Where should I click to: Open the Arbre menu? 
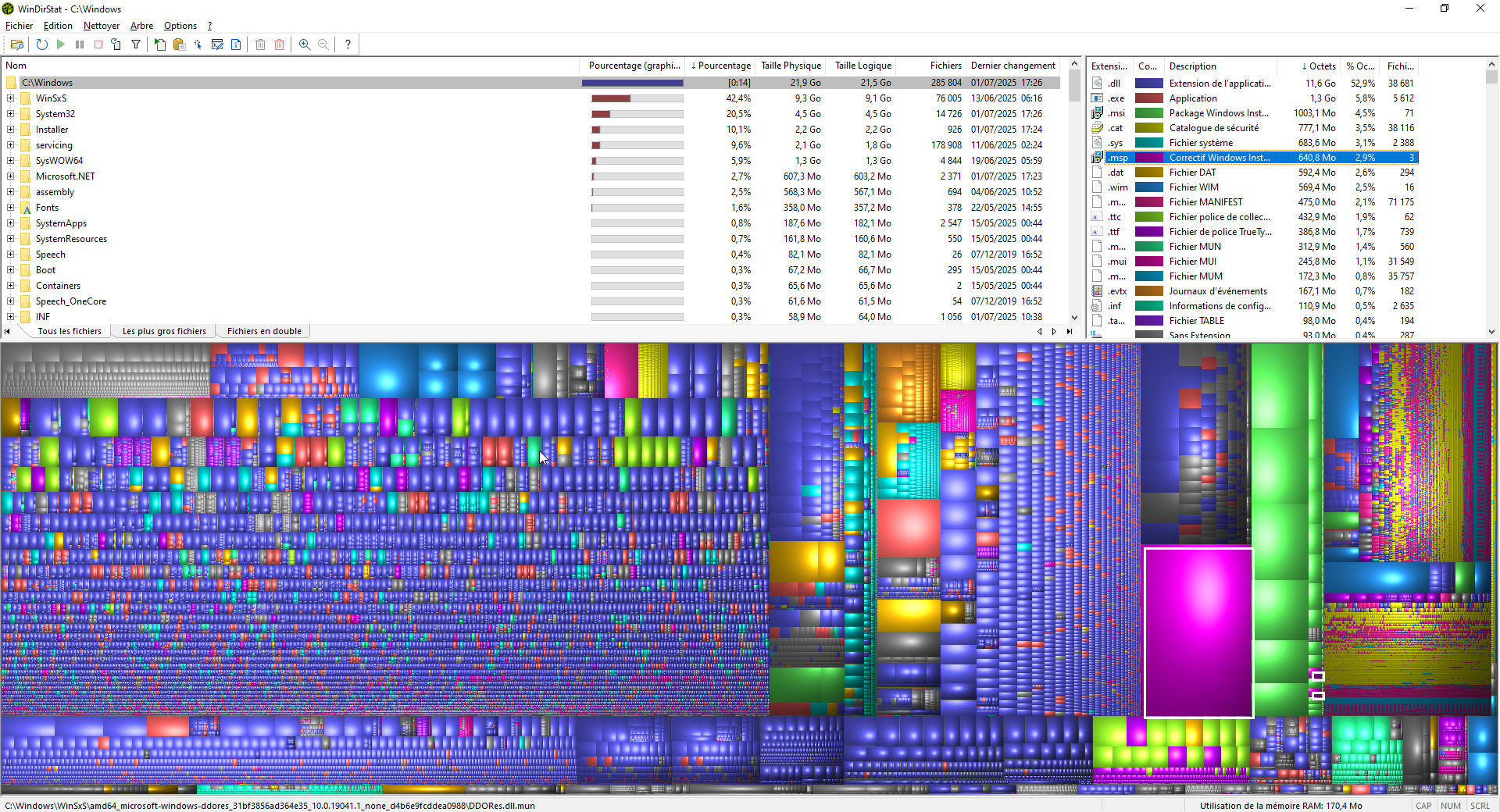pyautogui.click(x=141, y=26)
